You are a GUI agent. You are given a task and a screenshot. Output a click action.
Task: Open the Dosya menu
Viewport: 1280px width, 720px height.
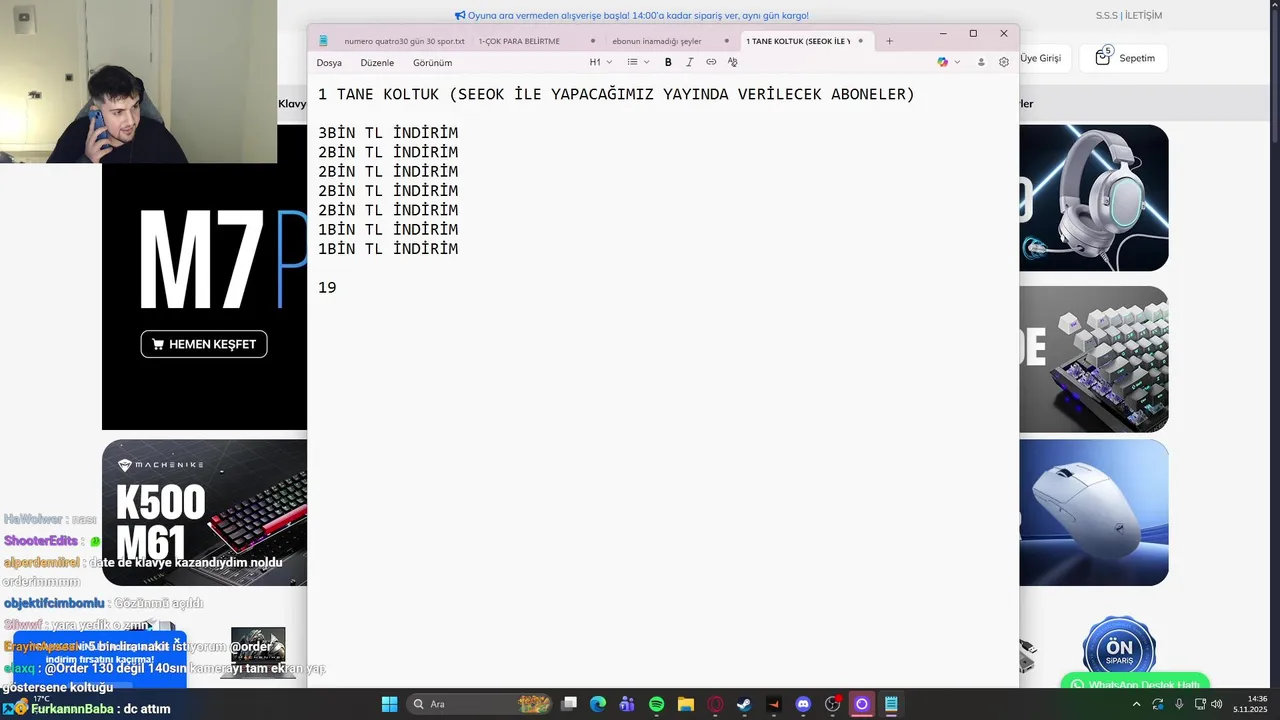click(329, 62)
